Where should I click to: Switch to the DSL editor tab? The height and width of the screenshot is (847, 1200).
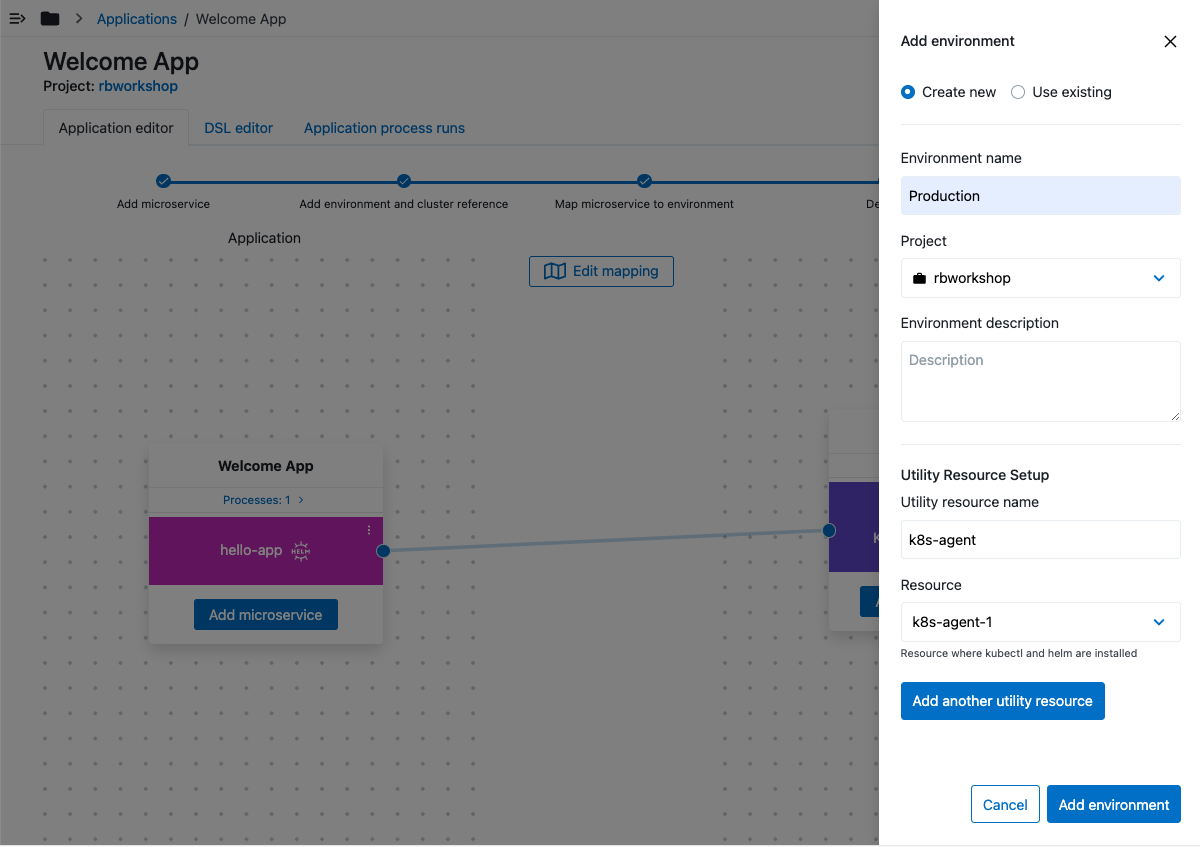coord(238,128)
